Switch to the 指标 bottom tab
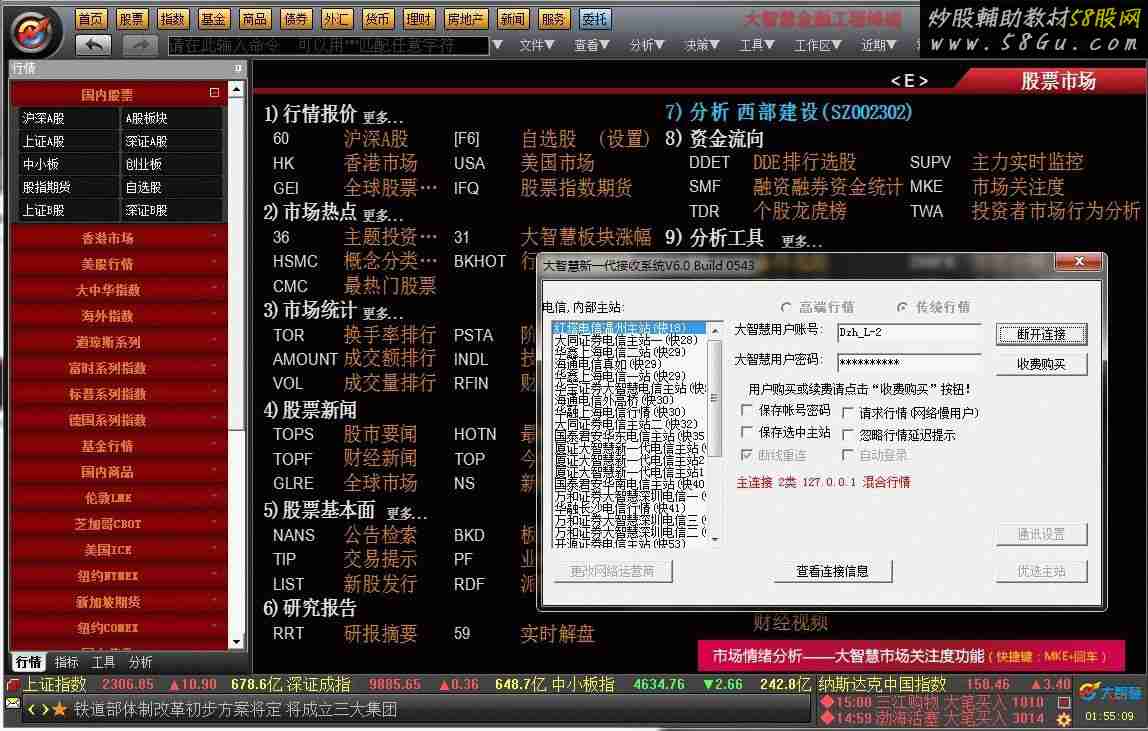Screen dimensions: 1148x731 point(66,663)
